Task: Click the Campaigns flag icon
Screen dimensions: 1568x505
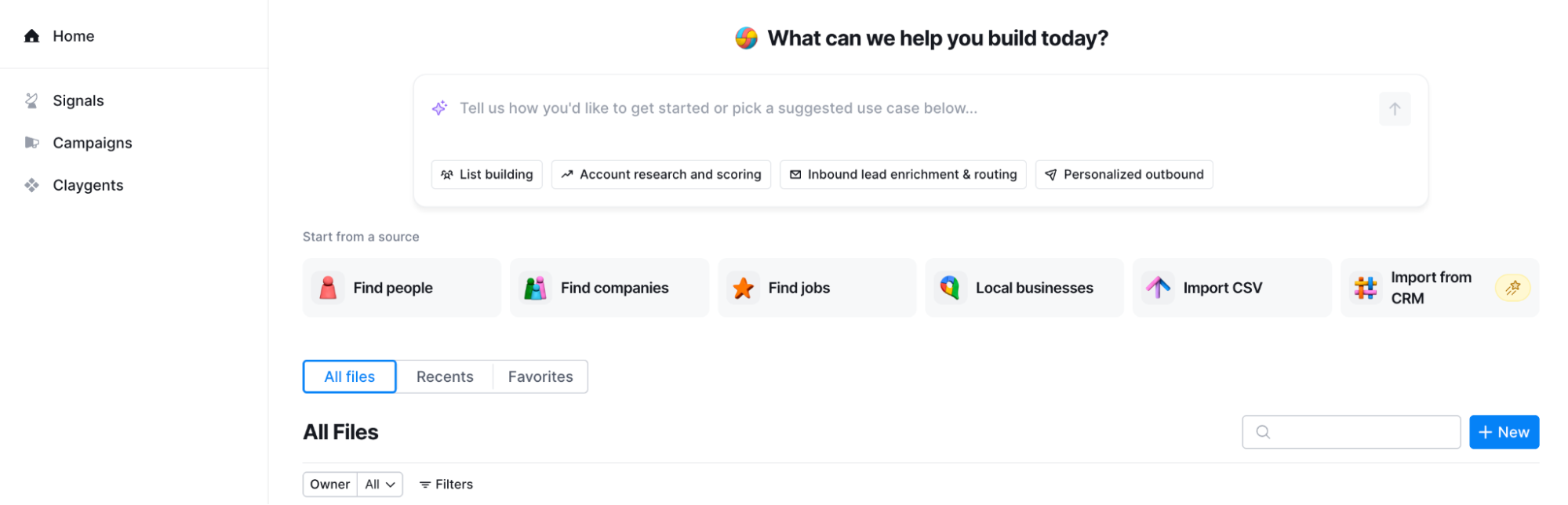Action: tap(32, 143)
